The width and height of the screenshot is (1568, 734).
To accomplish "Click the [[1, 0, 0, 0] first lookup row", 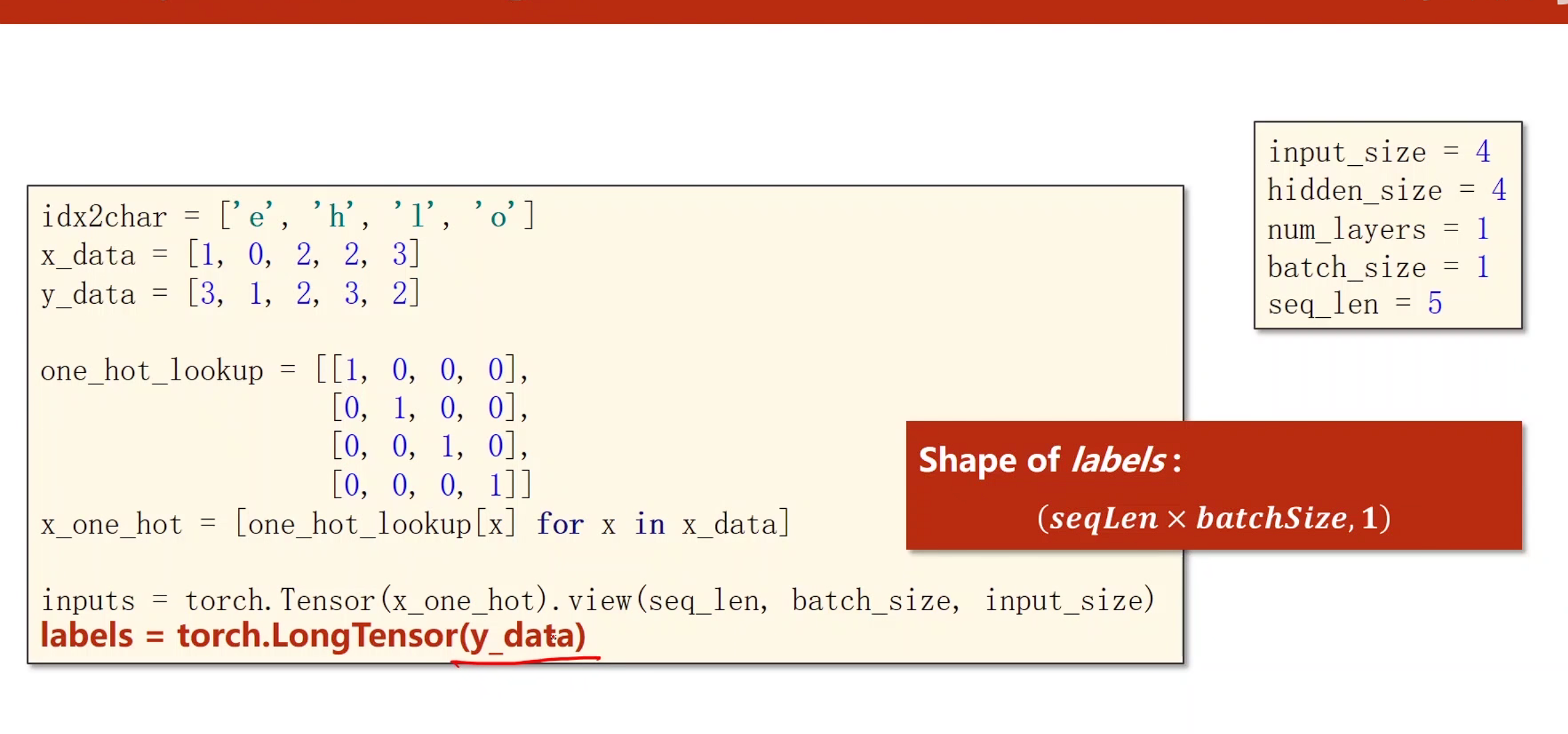I will [422, 369].
